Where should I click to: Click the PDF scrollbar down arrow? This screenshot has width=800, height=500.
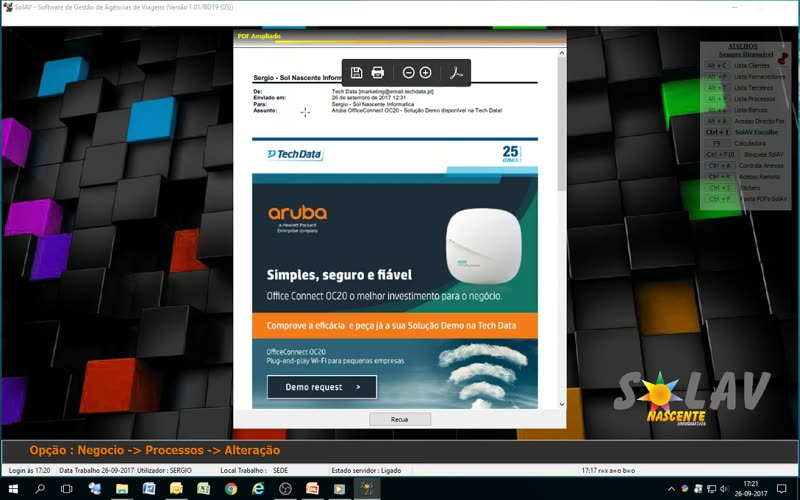(x=562, y=404)
